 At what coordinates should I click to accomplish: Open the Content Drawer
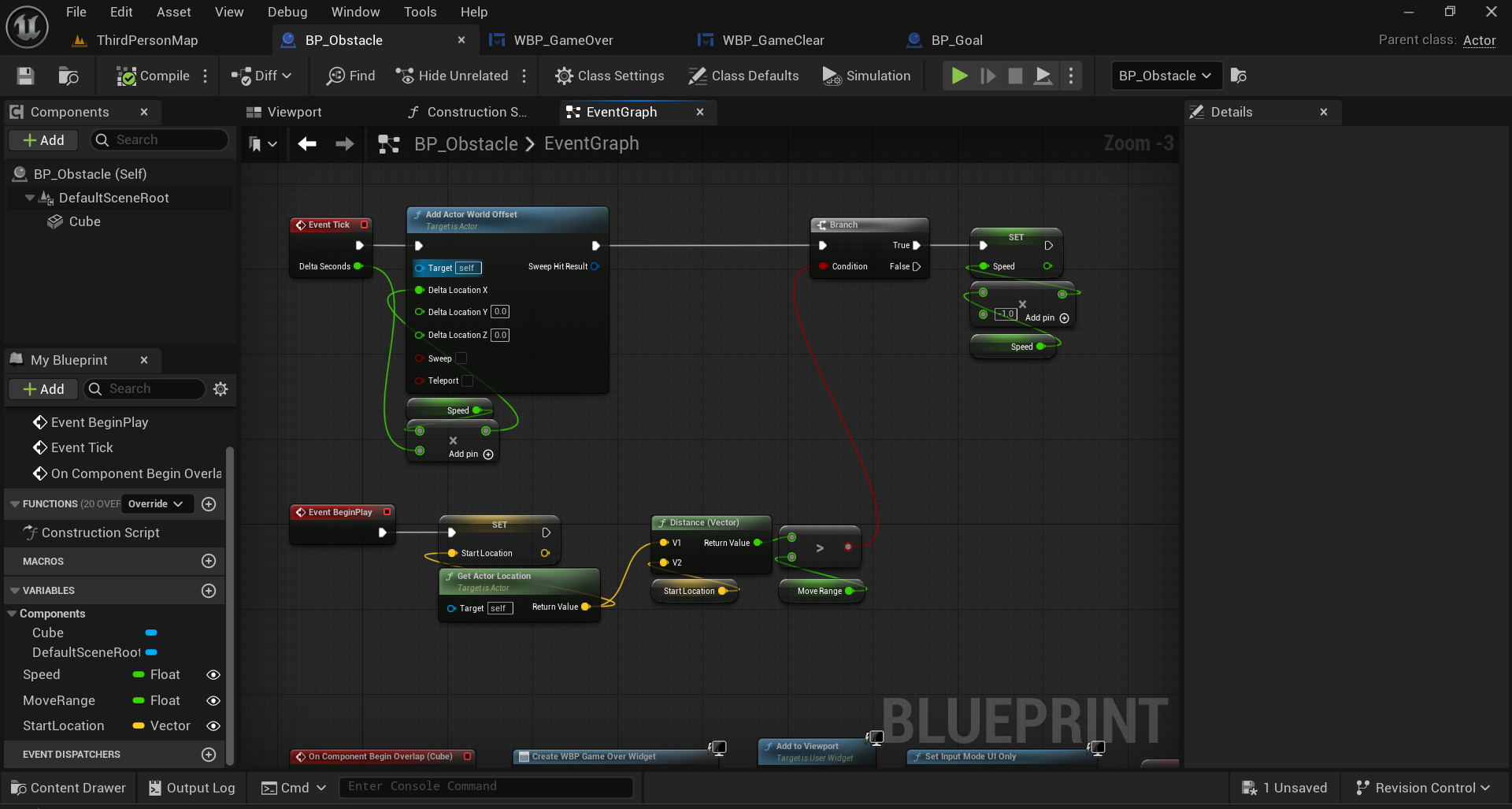click(69, 788)
